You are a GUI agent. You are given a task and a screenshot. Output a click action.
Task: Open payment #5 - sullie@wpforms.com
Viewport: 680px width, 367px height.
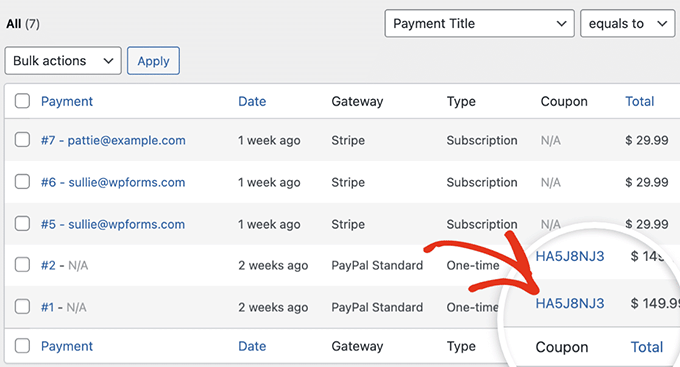pyautogui.click(x=113, y=224)
